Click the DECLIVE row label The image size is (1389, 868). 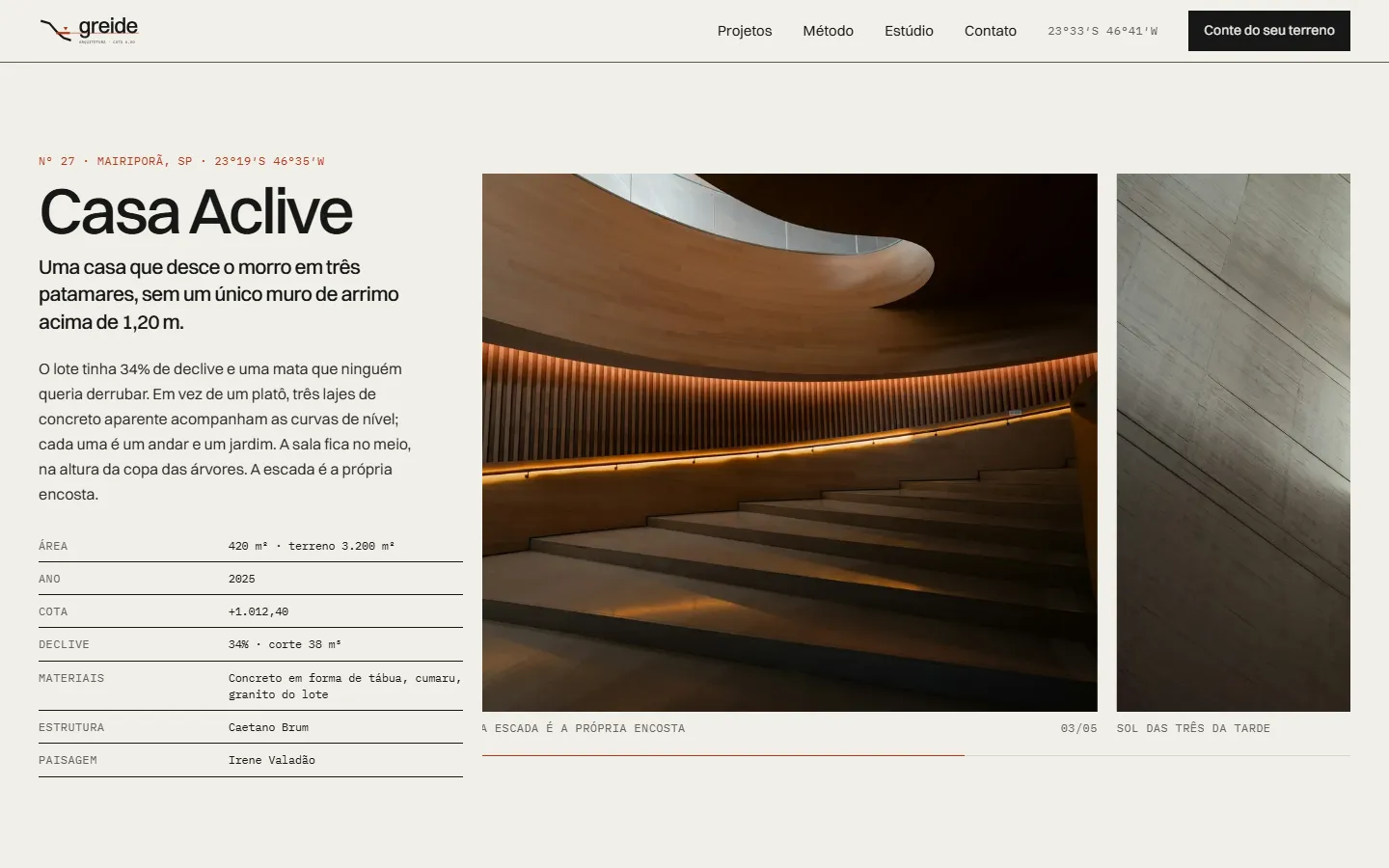tap(64, 644)
